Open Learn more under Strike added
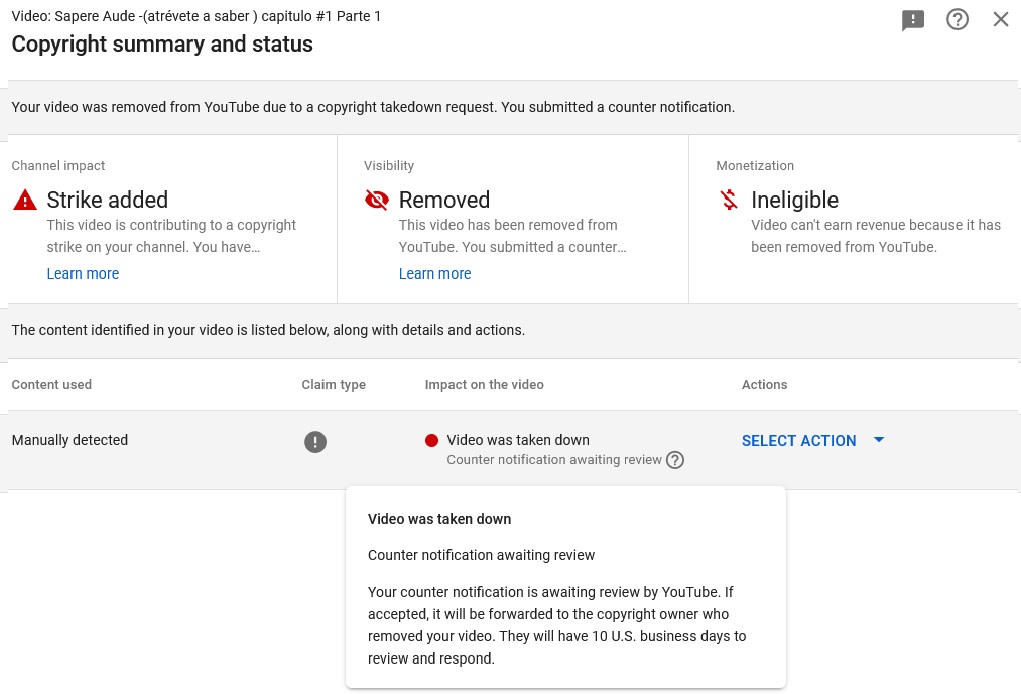This screenshot has height=694, width=1021. (83, 273)
